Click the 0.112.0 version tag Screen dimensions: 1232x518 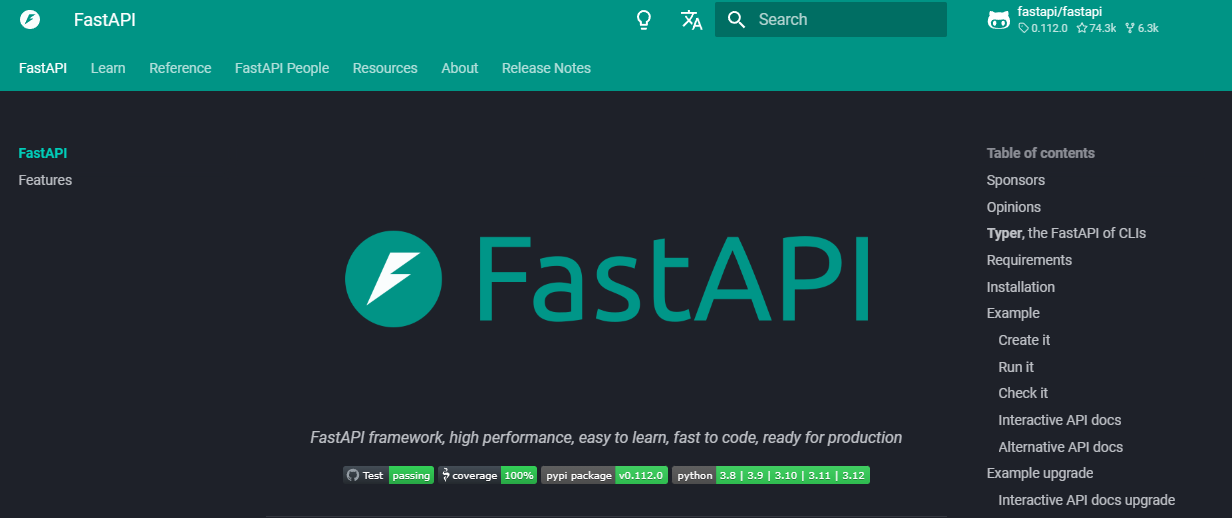click(x=1043, y=28)
